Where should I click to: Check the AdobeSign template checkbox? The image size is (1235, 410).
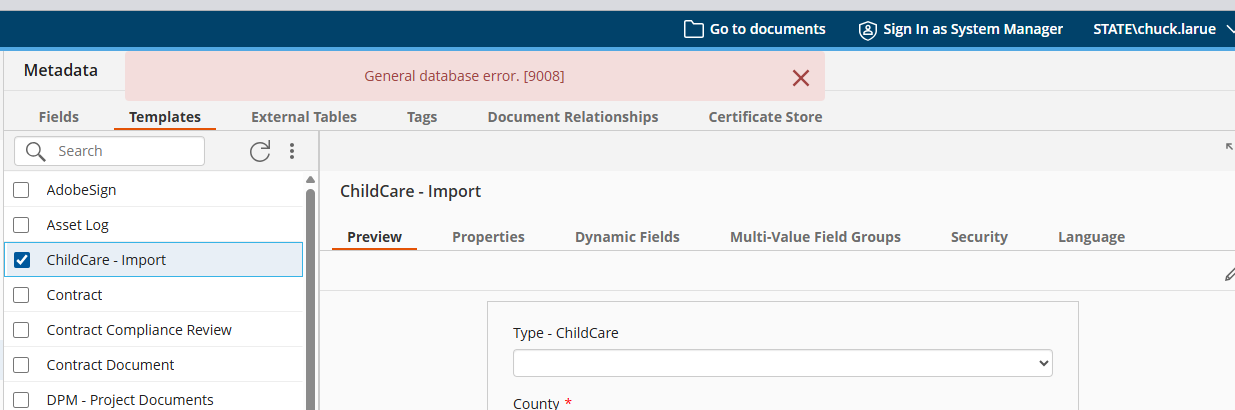pos(21,190)
